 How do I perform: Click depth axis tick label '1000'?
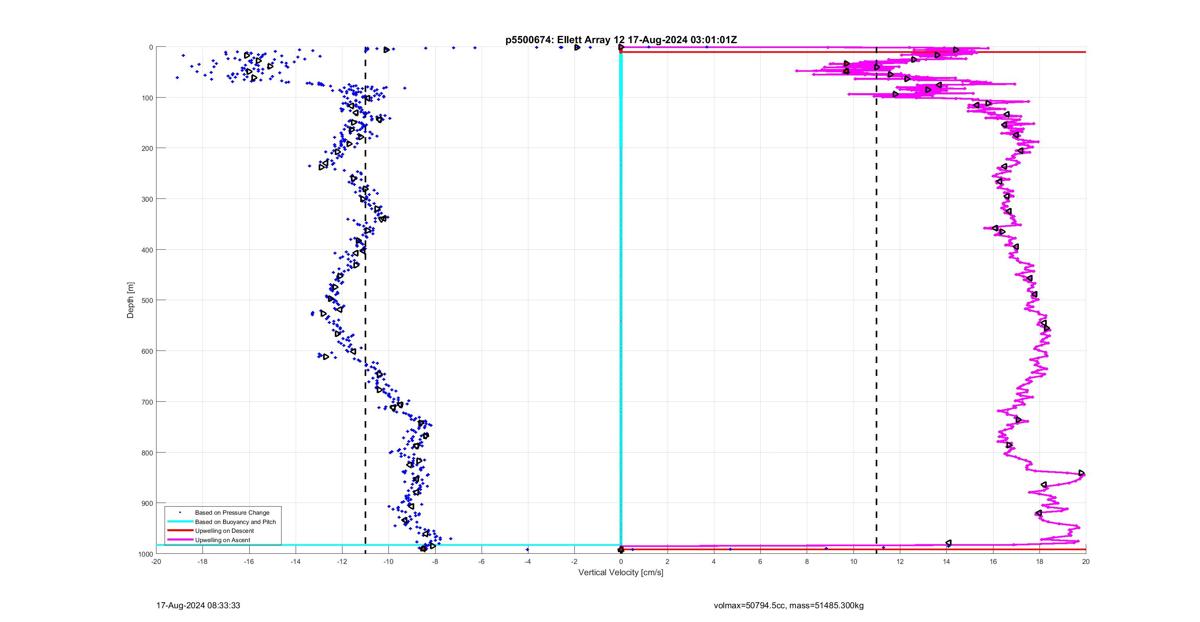coord(144,554)
